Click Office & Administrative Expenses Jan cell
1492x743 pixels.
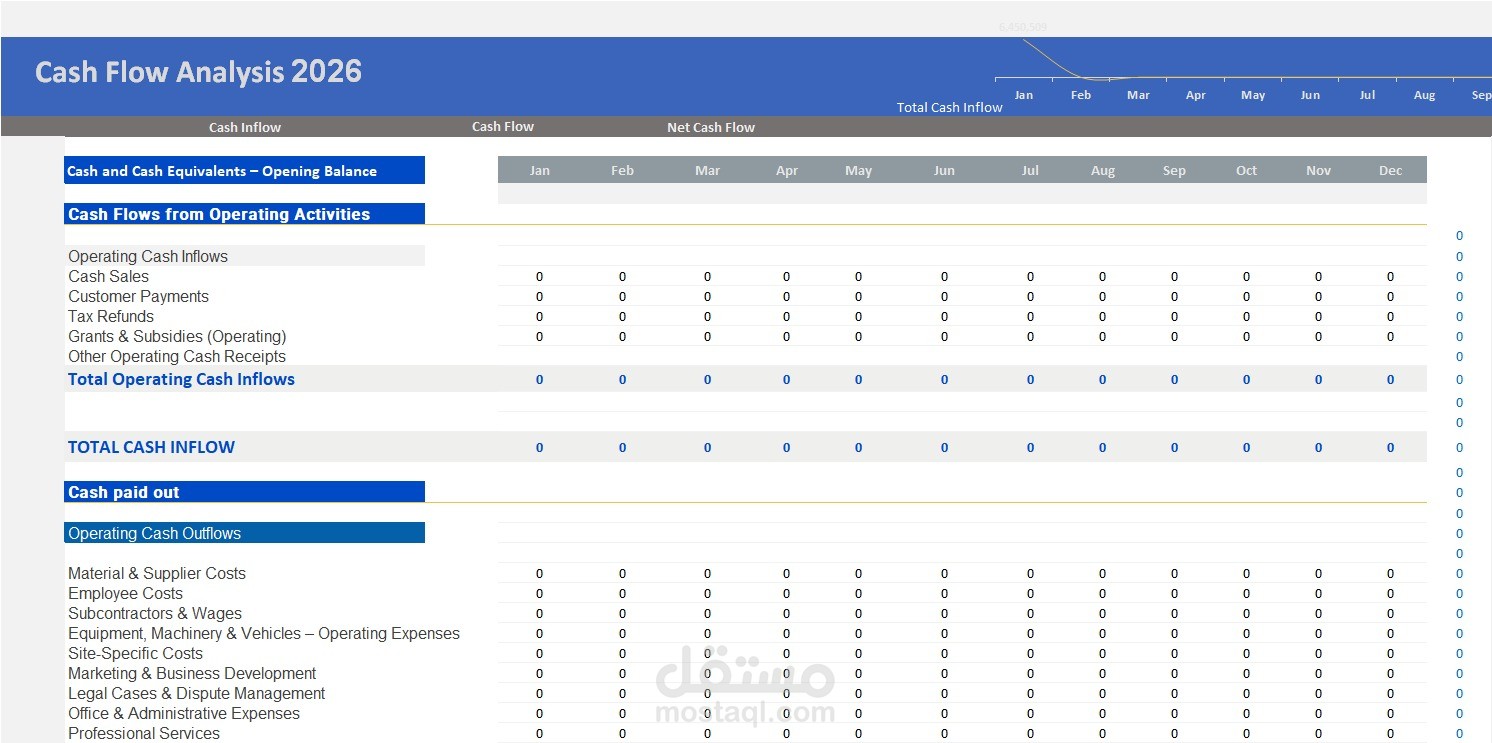click(x=540, y=713)
